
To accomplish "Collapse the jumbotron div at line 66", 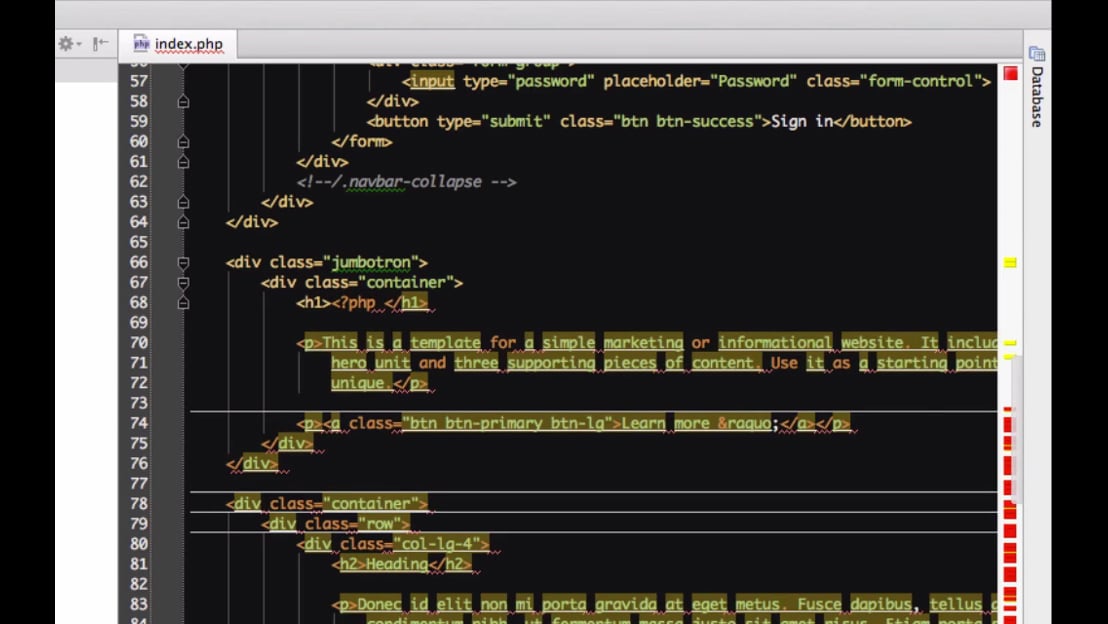I will (x=183, y=263).
